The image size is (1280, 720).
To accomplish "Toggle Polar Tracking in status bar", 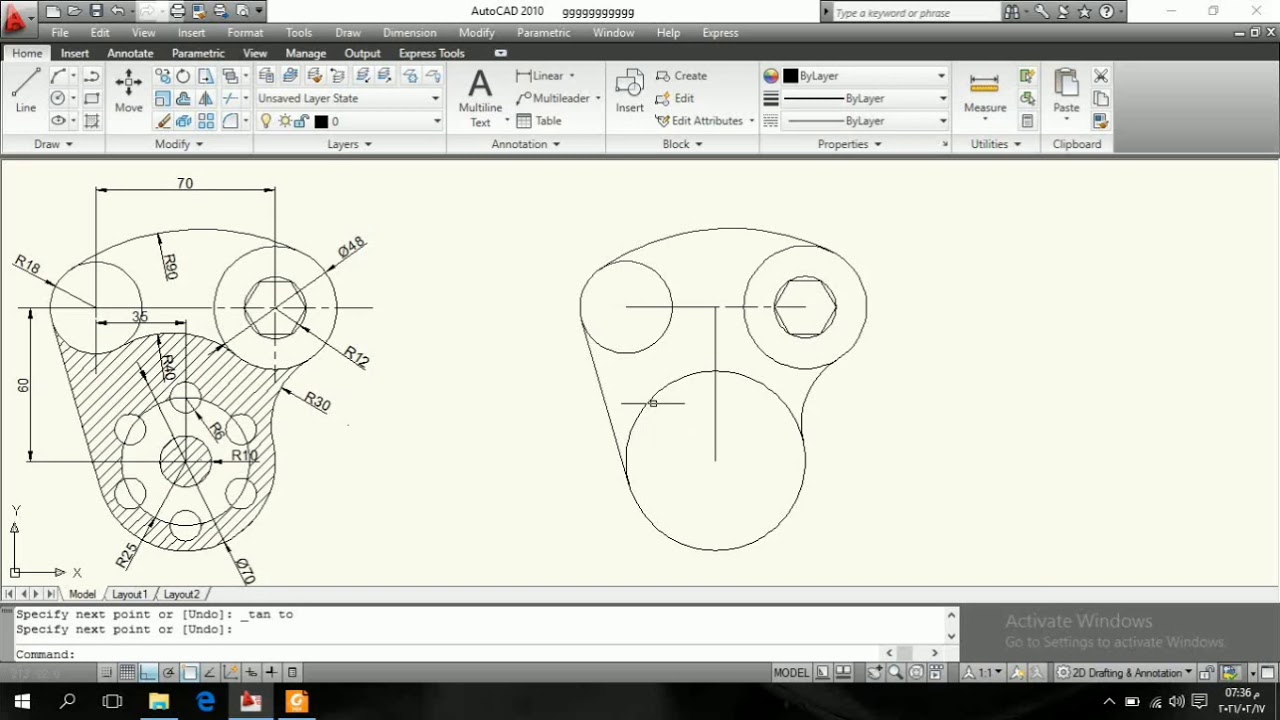I will (169, 672).
